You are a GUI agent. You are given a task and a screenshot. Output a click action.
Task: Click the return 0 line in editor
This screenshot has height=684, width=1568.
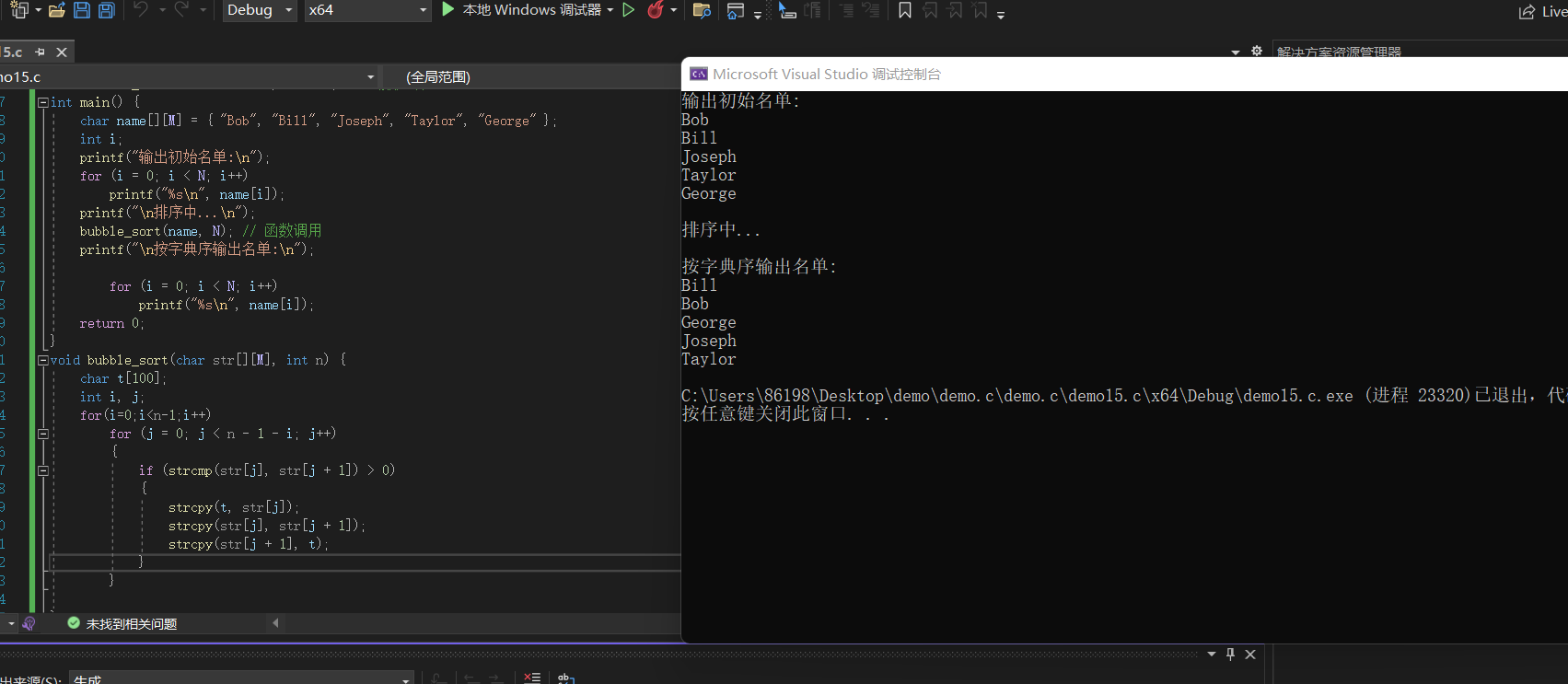[x=112, y=323]
